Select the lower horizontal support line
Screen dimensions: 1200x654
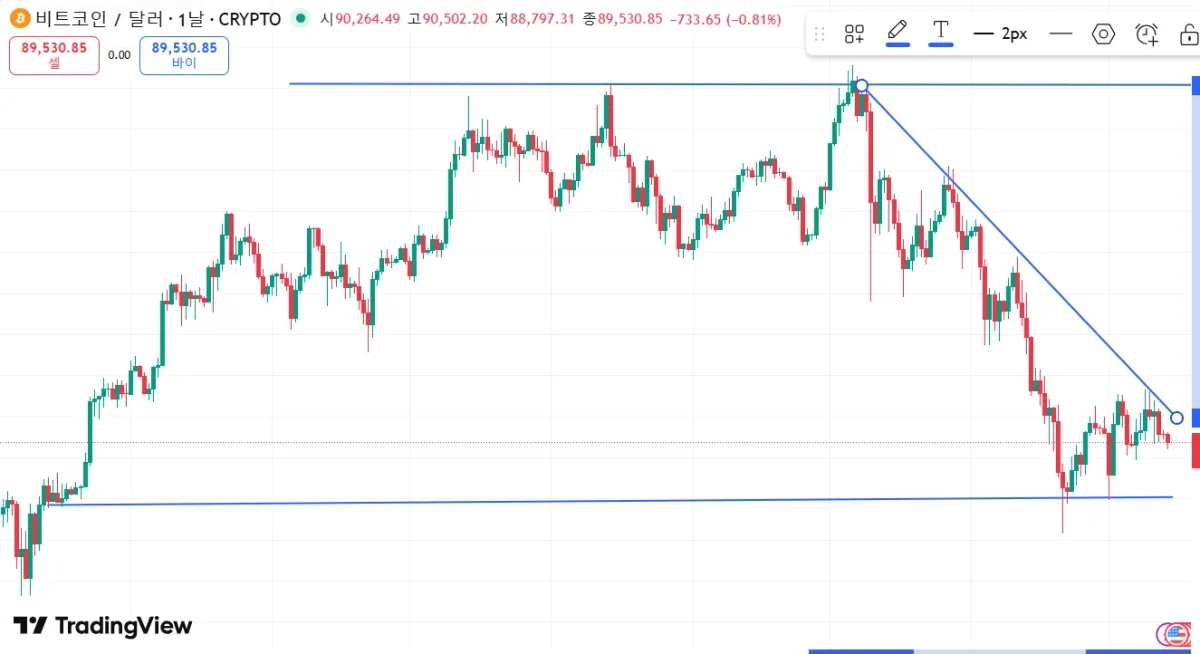pos(600,500)
